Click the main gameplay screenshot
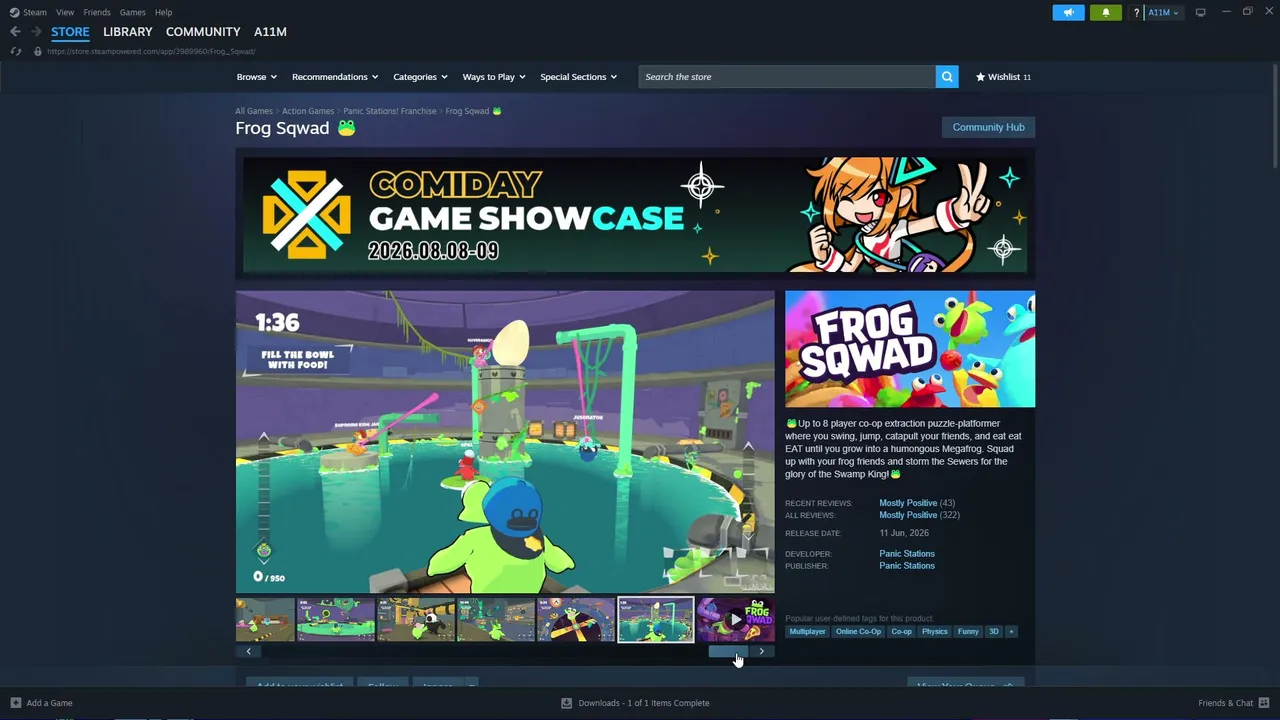 (505, 442)
